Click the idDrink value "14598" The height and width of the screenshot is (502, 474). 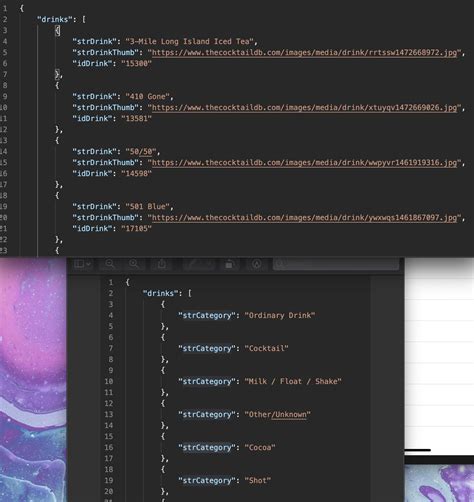pyautogui.click(x=136, y=173)
